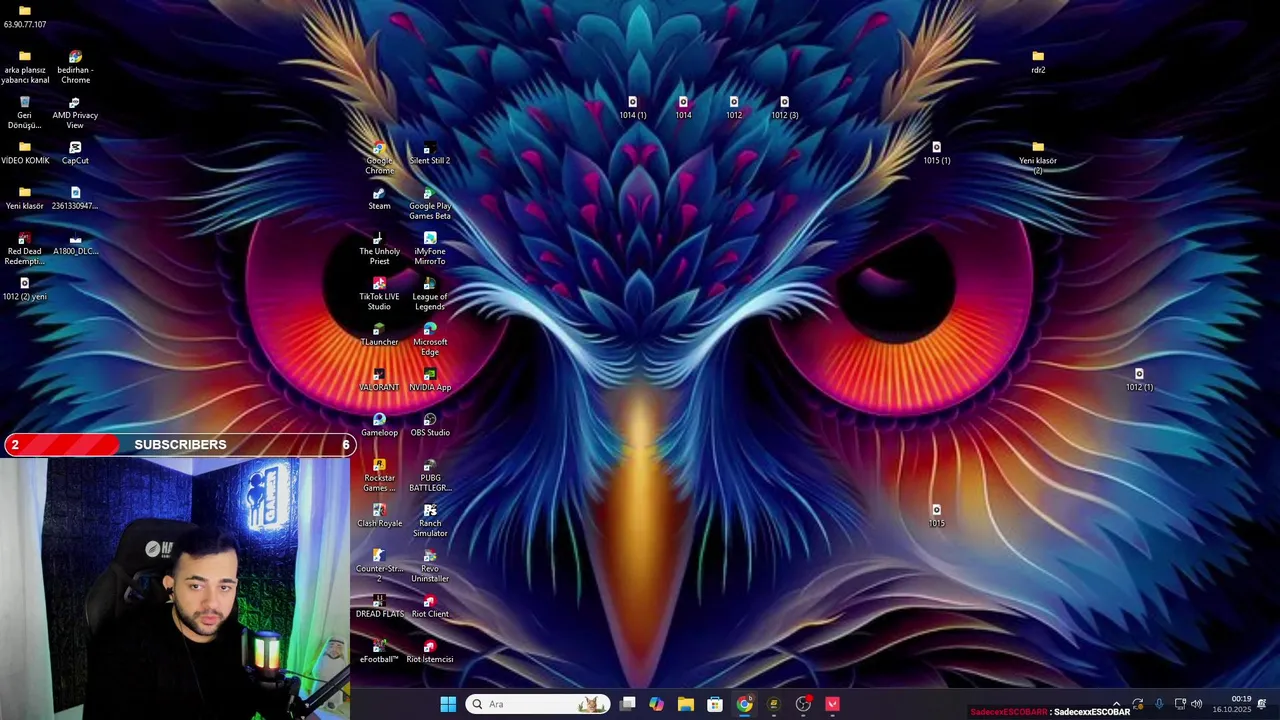
Task: Expand hidden system tray icons chevron
Action: click(x=1116, y=704)
